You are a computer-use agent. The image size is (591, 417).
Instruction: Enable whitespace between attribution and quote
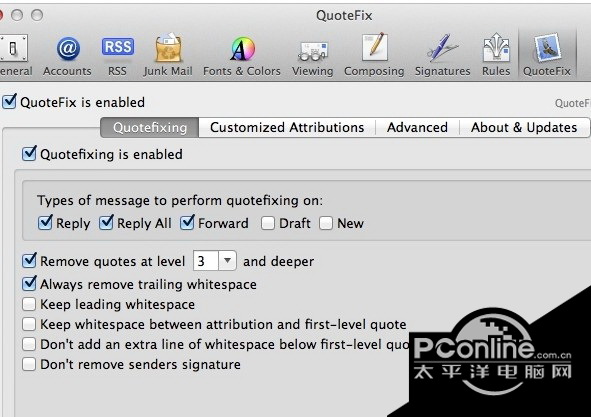pyautogui.click(x=29, y=324)
